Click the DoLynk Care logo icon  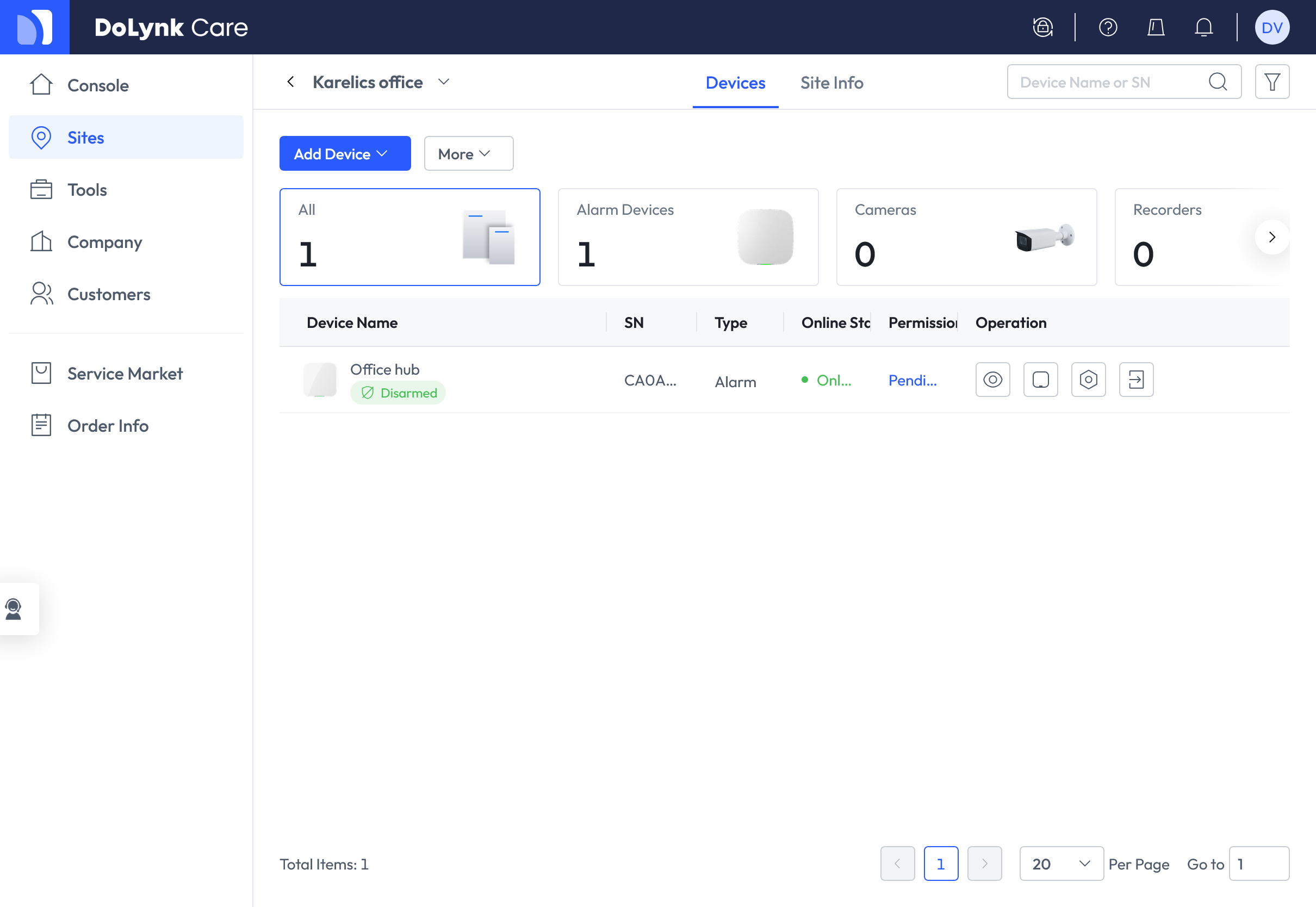pos(35,27)
